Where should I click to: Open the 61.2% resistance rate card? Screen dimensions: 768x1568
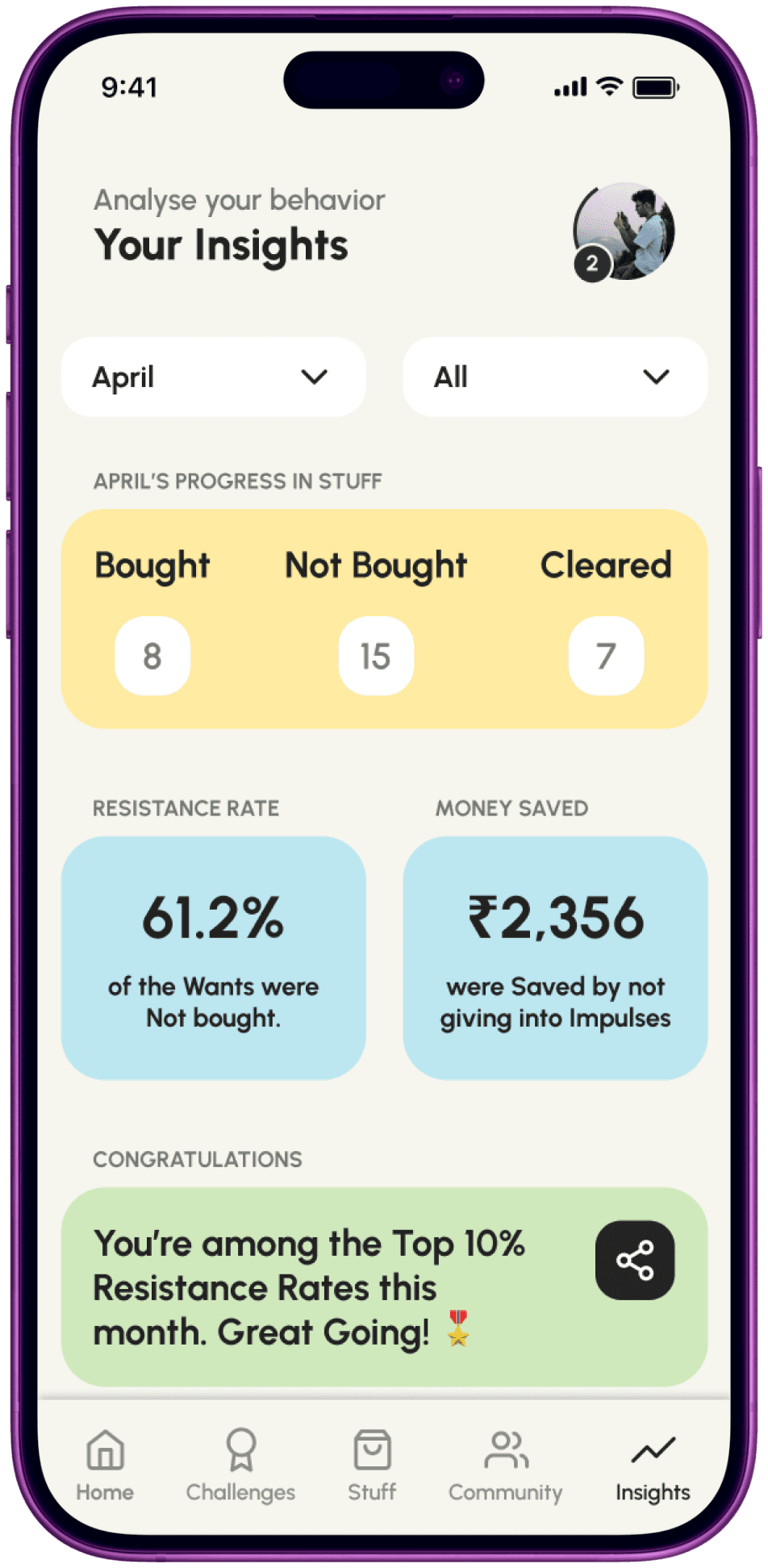(x=214, y=957)
